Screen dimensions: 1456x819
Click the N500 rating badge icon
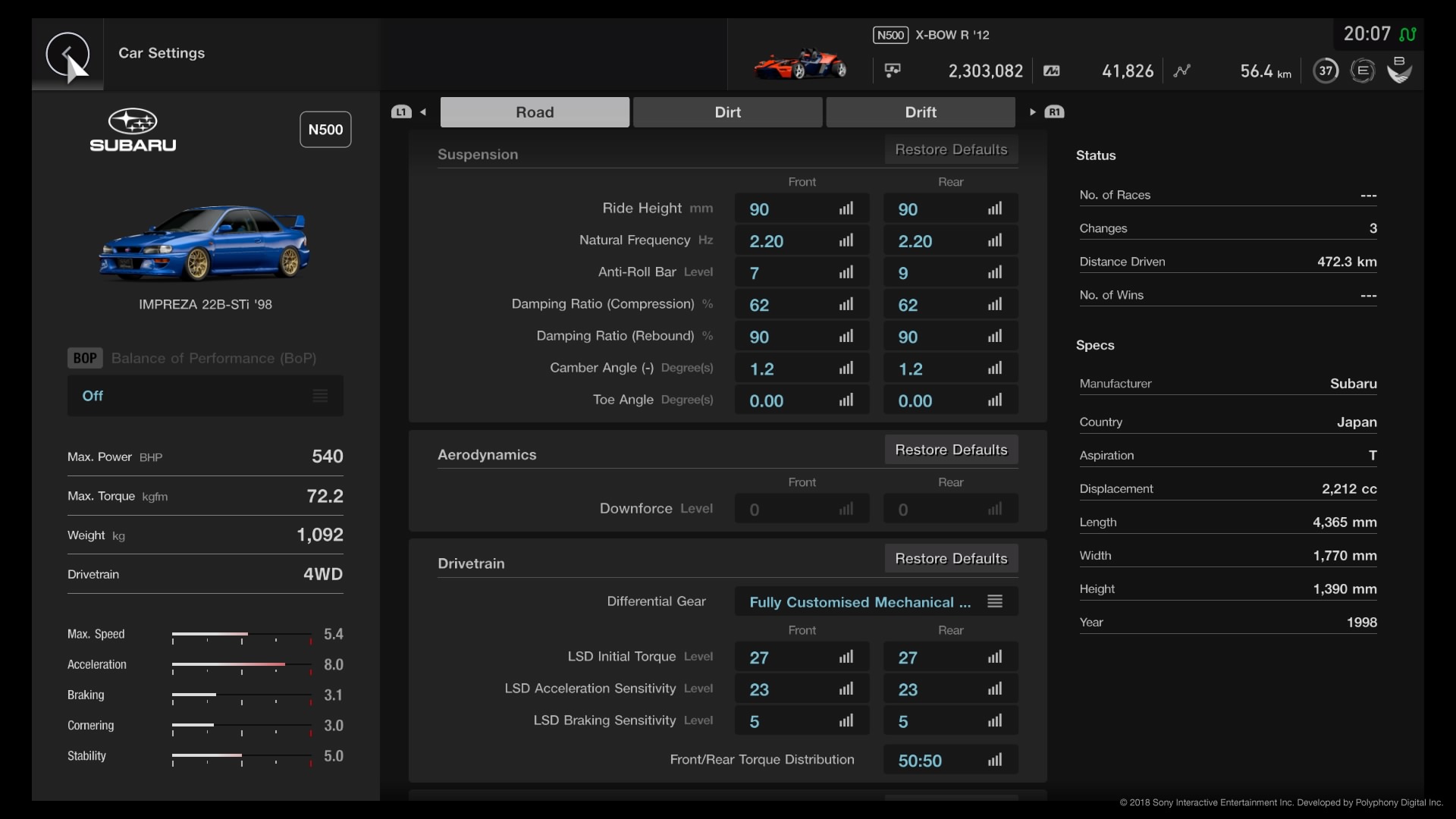tap(325, 129)
